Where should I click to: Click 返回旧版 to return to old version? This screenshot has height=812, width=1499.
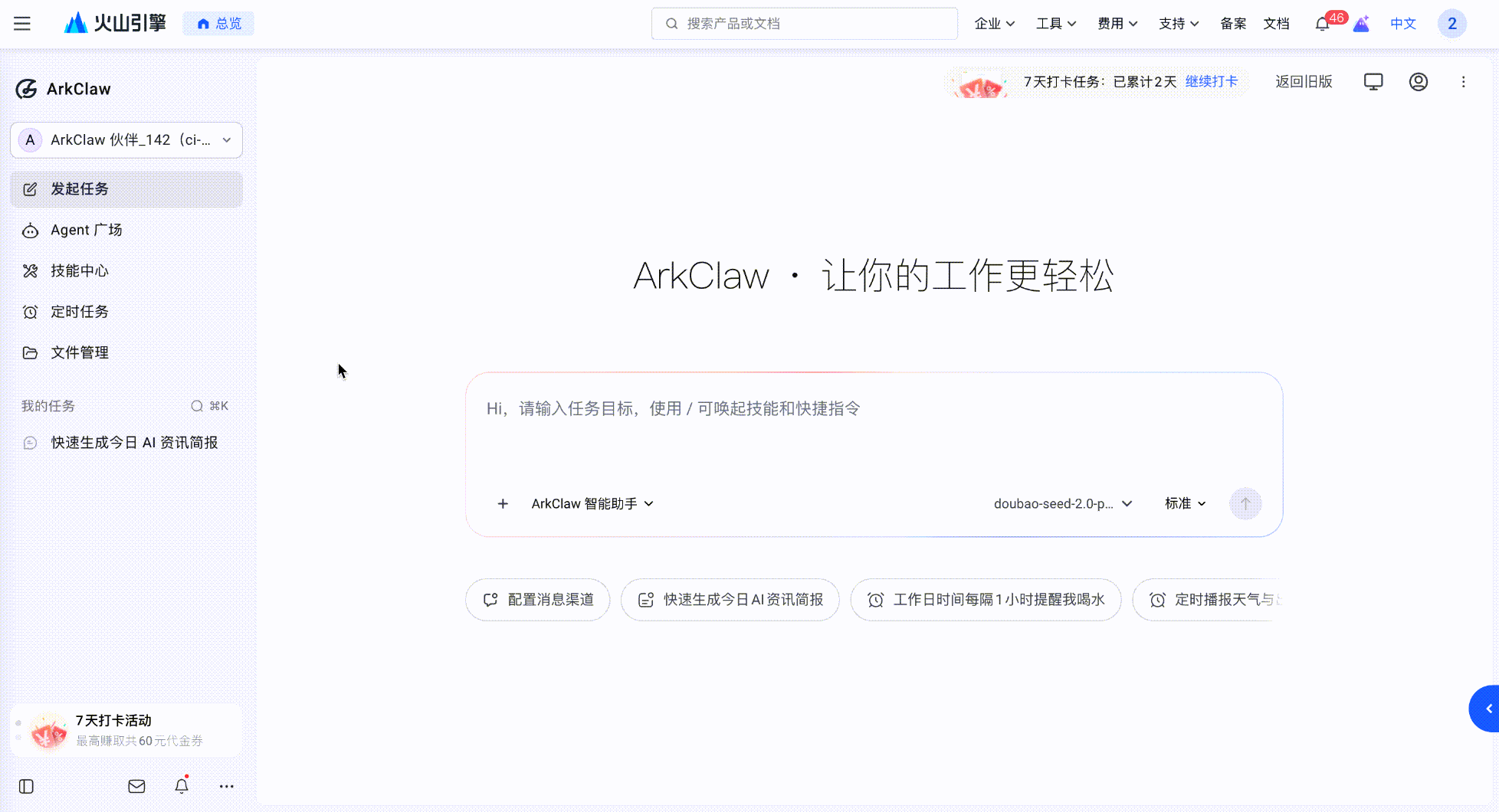pyautogui.click(x=1304, y=82)
